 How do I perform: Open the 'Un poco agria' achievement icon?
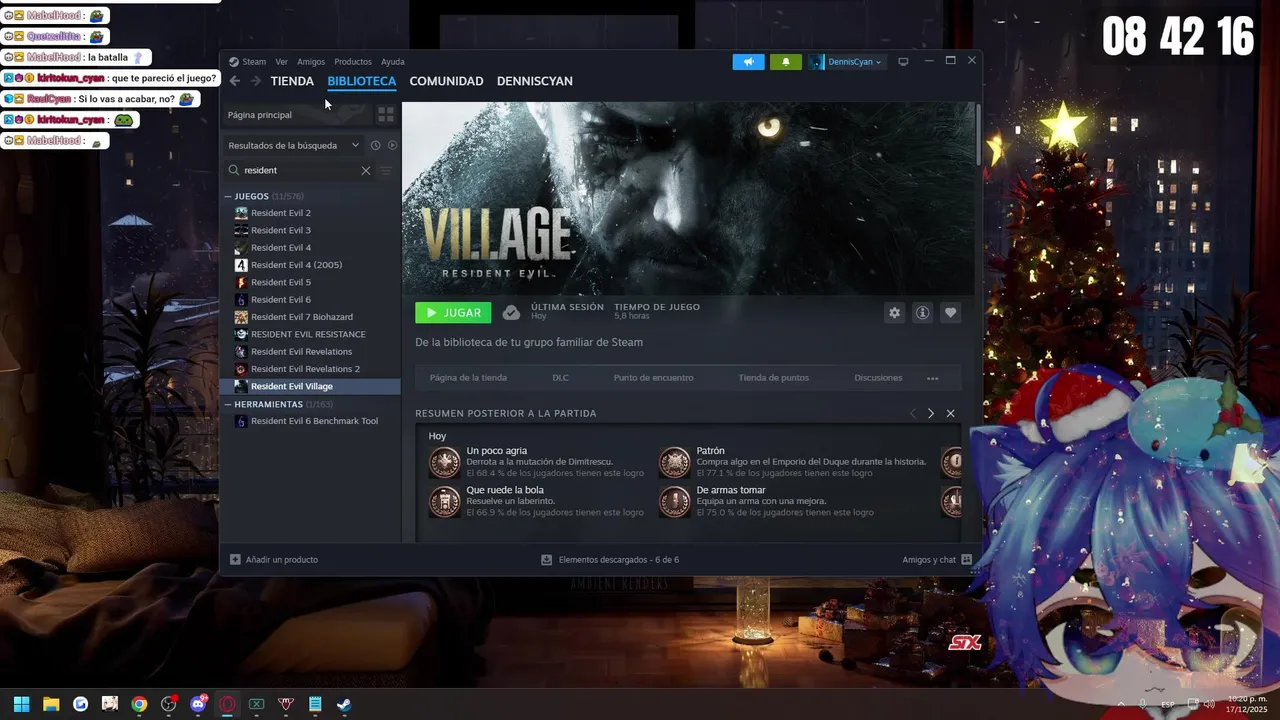coord(445,462)
